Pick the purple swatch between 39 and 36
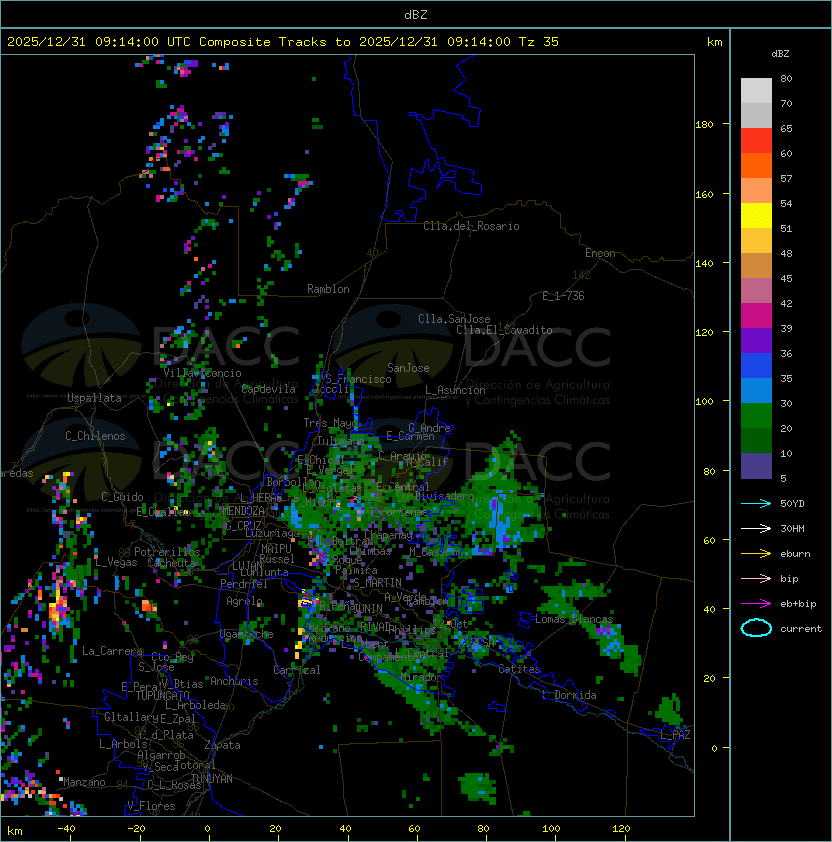 pos(756,340)
